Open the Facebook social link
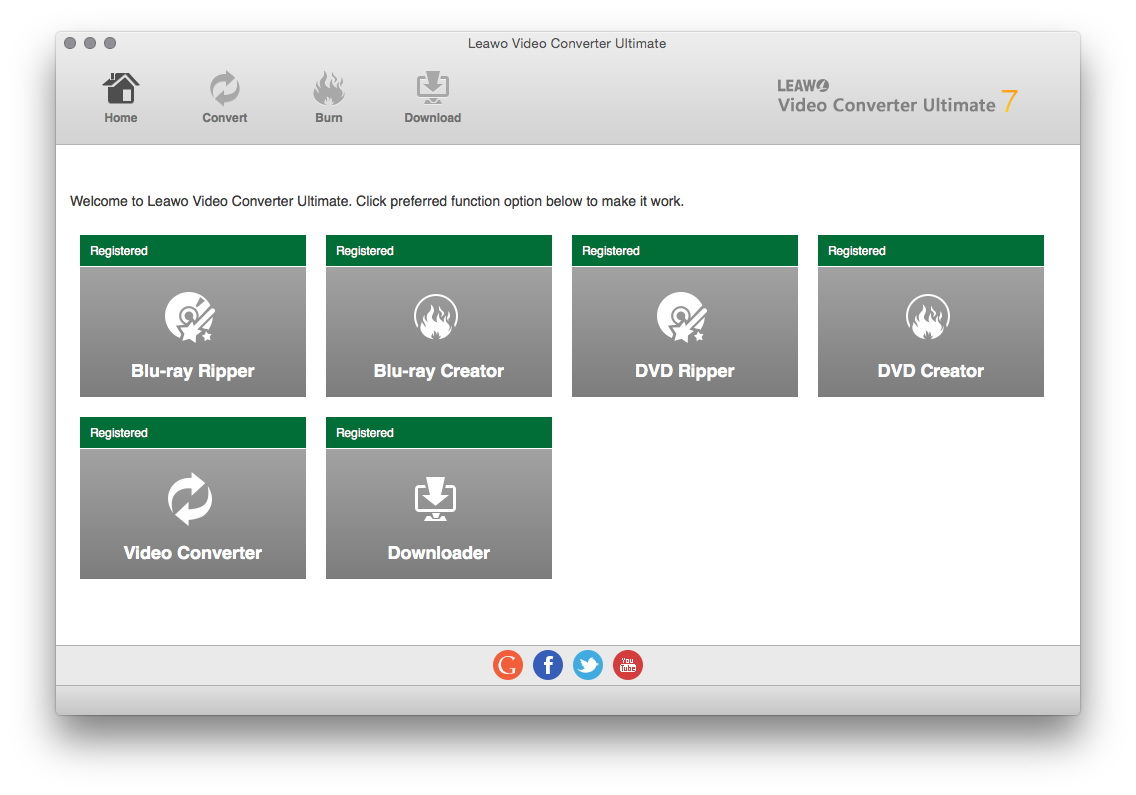This screenshot has width=1136, height=795. pyautogui.click(x=548, y=665)
